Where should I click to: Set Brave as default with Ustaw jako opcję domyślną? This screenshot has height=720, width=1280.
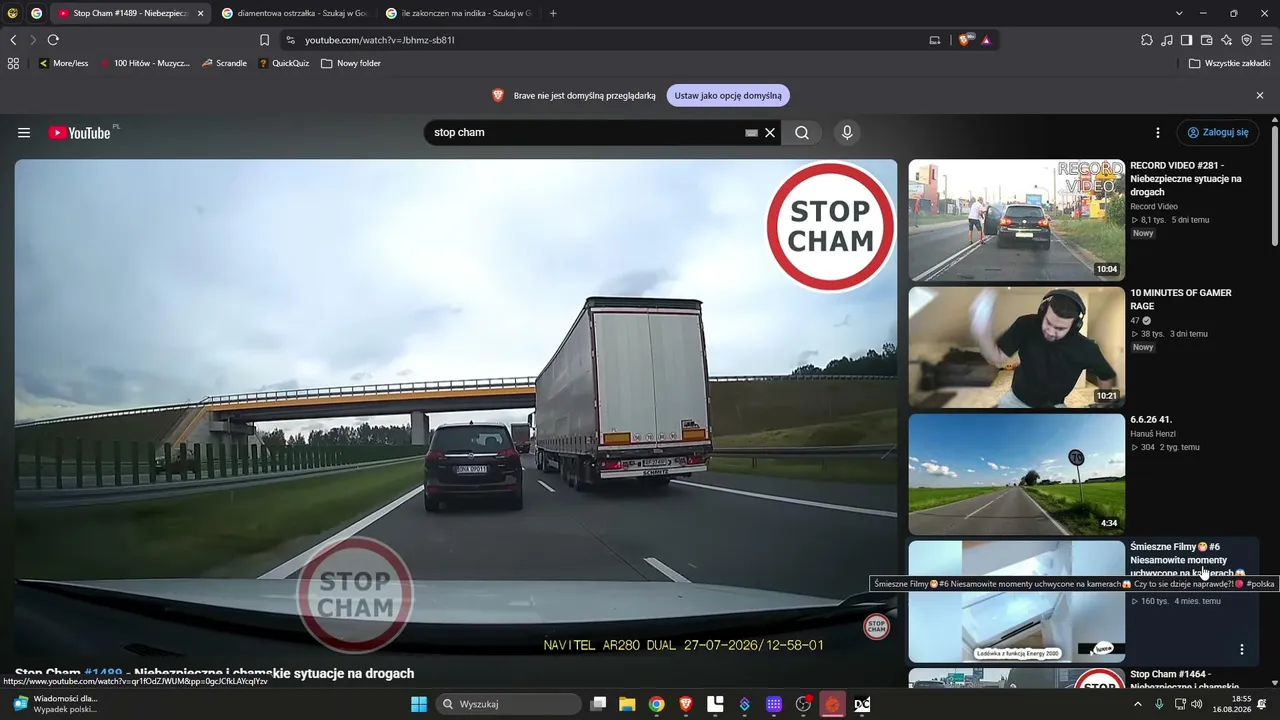coord(728,96)
